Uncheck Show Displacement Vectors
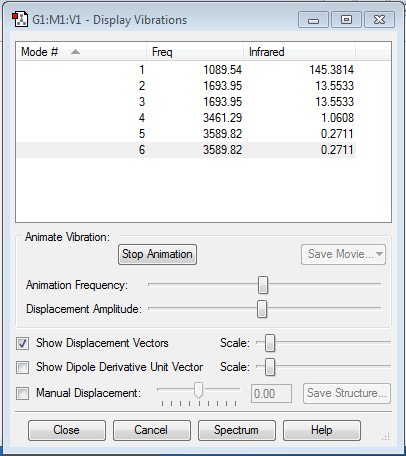This screenshot has height=456, width=406. [x=22, y=343]
